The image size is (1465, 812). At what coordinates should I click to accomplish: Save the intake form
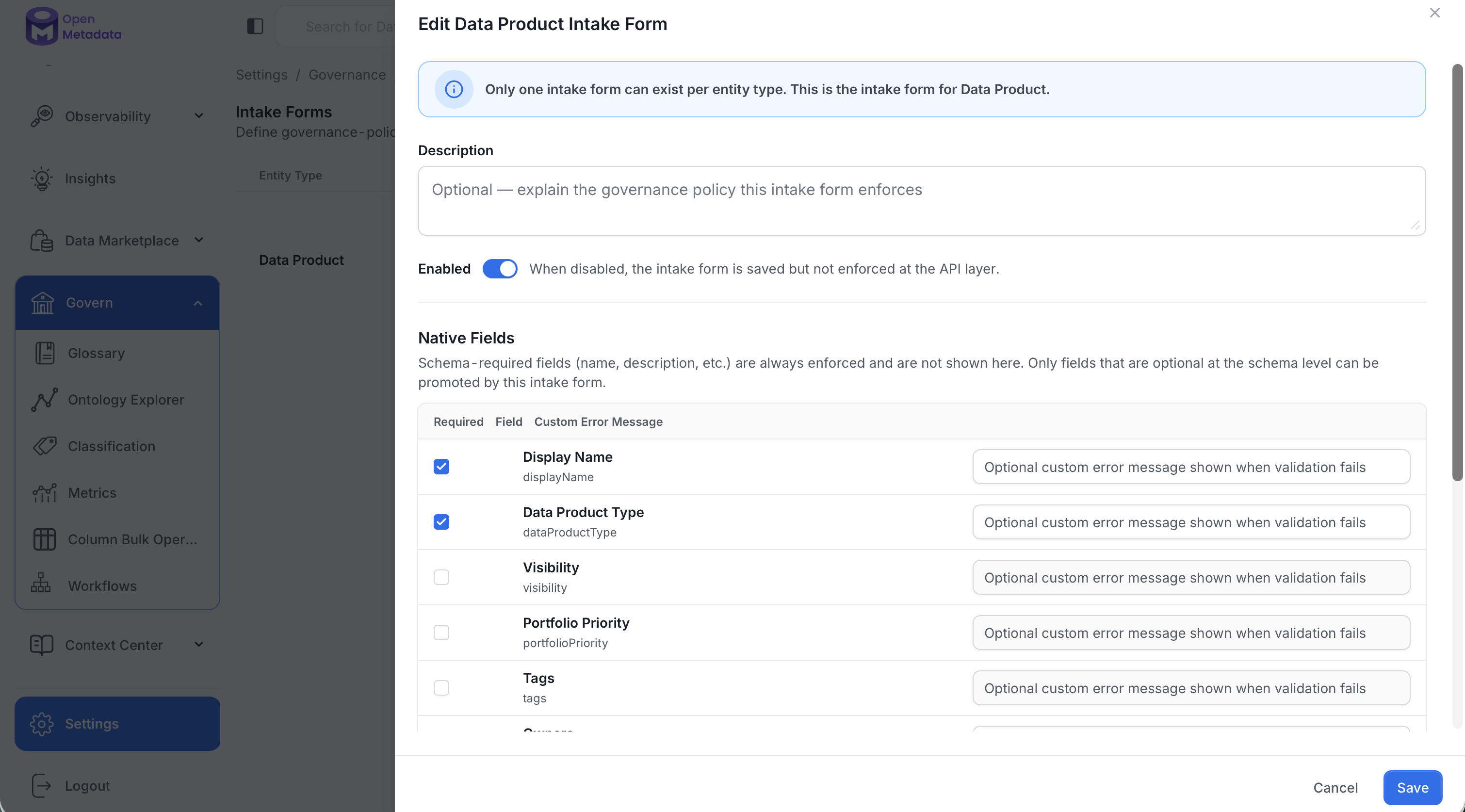pyautogui.click(x=1413, y=788)
